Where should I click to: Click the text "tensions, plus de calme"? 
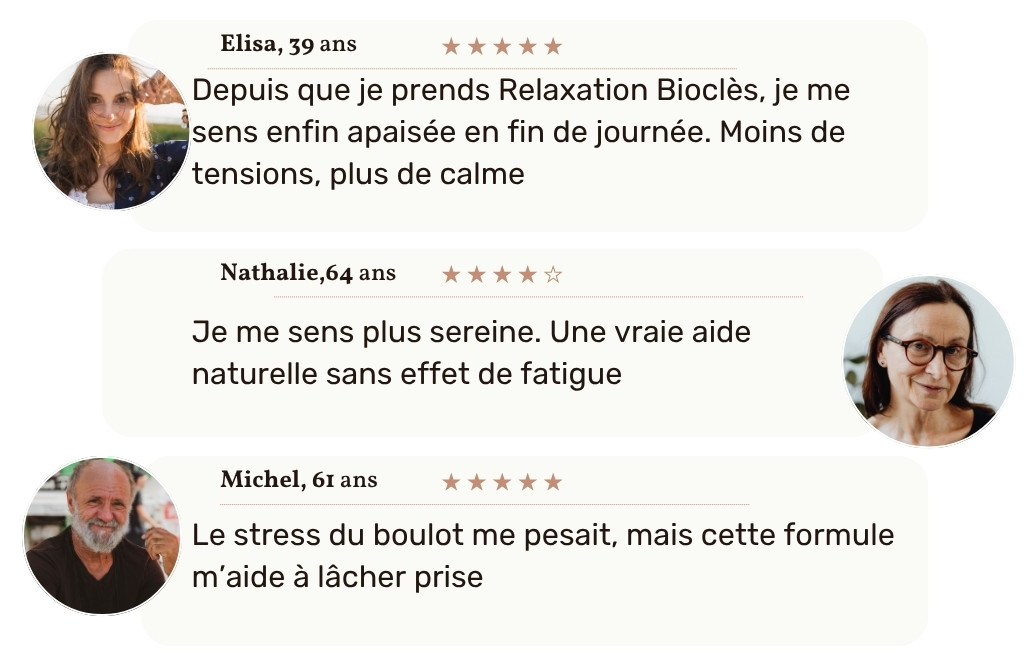[358, 173]
